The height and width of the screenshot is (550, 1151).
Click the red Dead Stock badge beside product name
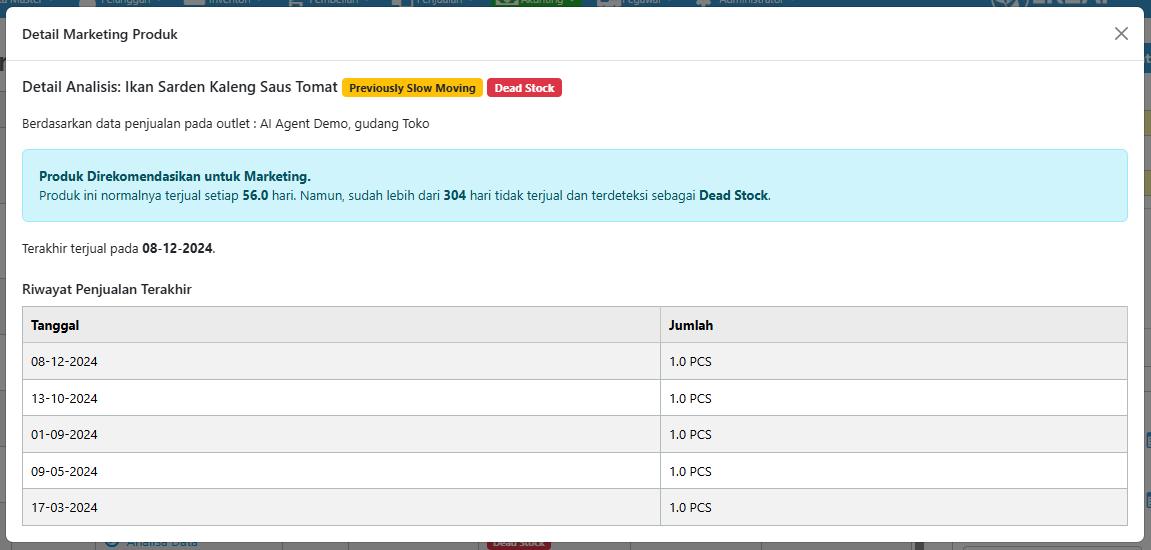pos(524,88)
